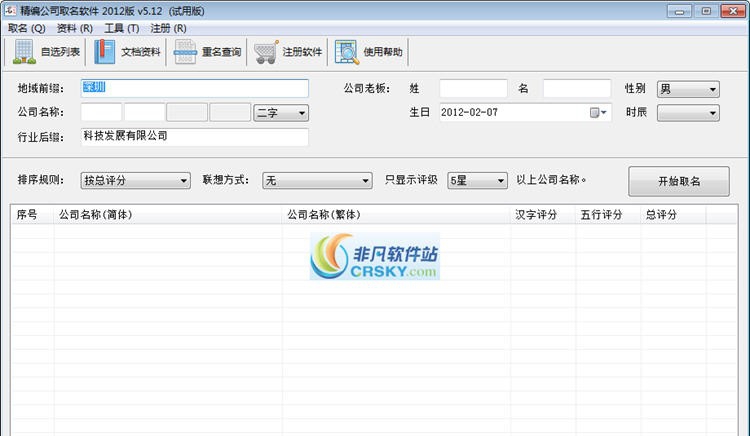Focus the 行业后缀 input field

tap(195, 137)
